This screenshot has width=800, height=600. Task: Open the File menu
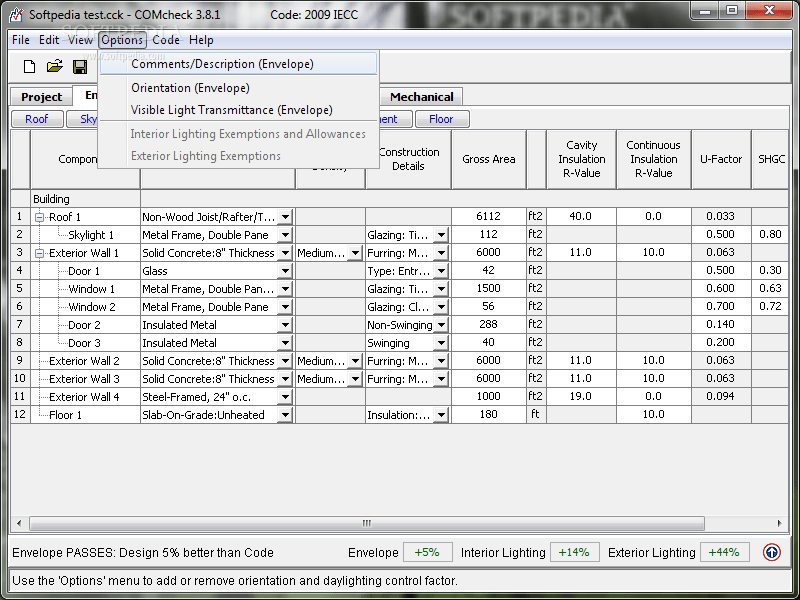coord(21,40)
